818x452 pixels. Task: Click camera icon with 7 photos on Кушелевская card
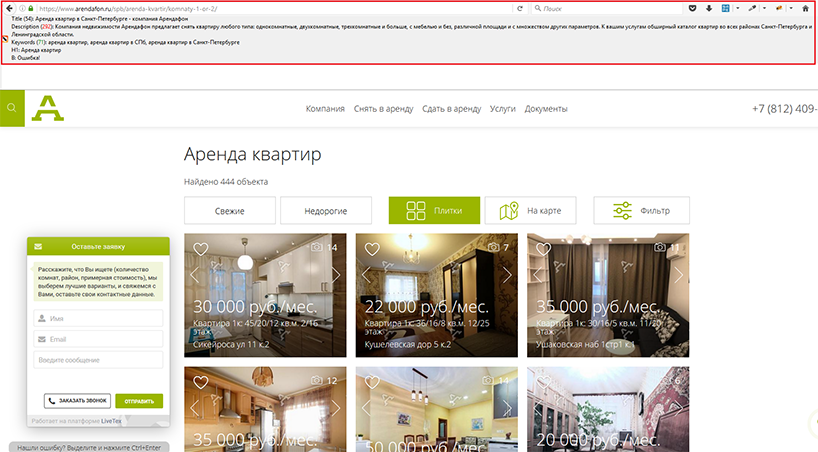pos(494,247)
